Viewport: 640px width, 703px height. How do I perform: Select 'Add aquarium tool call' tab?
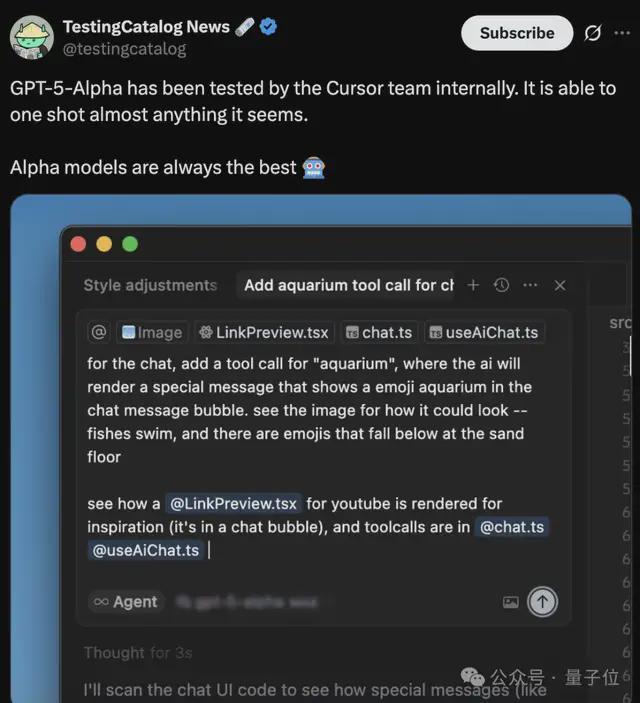[x=348, y=285]
